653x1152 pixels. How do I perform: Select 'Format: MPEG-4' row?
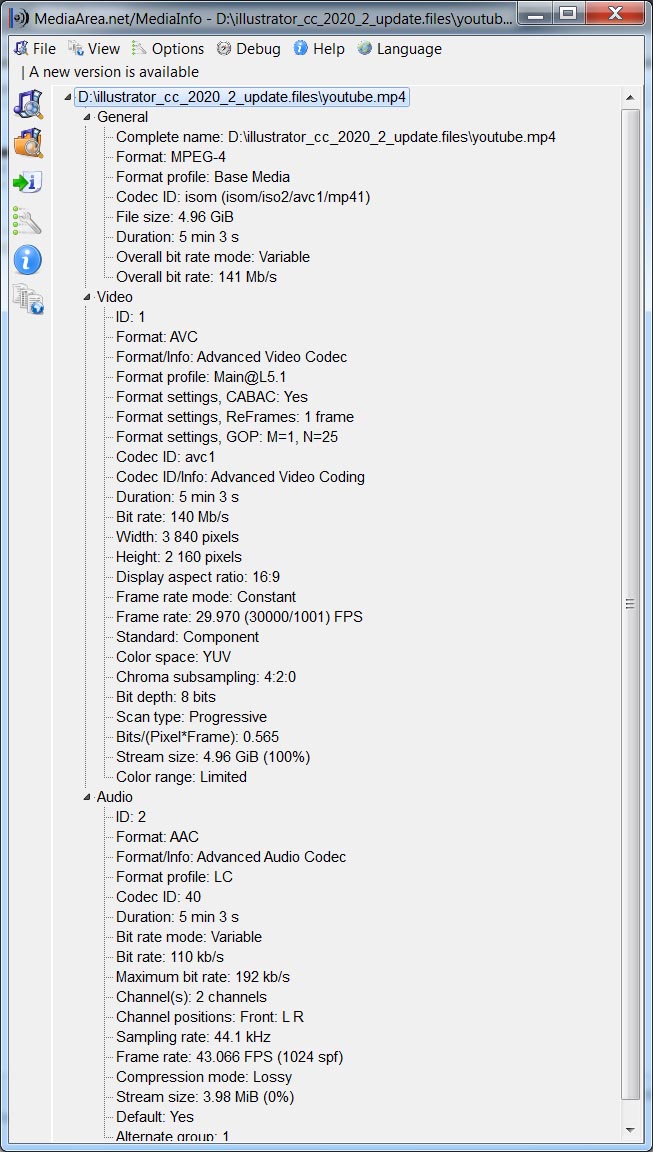(x=169, y=156)
